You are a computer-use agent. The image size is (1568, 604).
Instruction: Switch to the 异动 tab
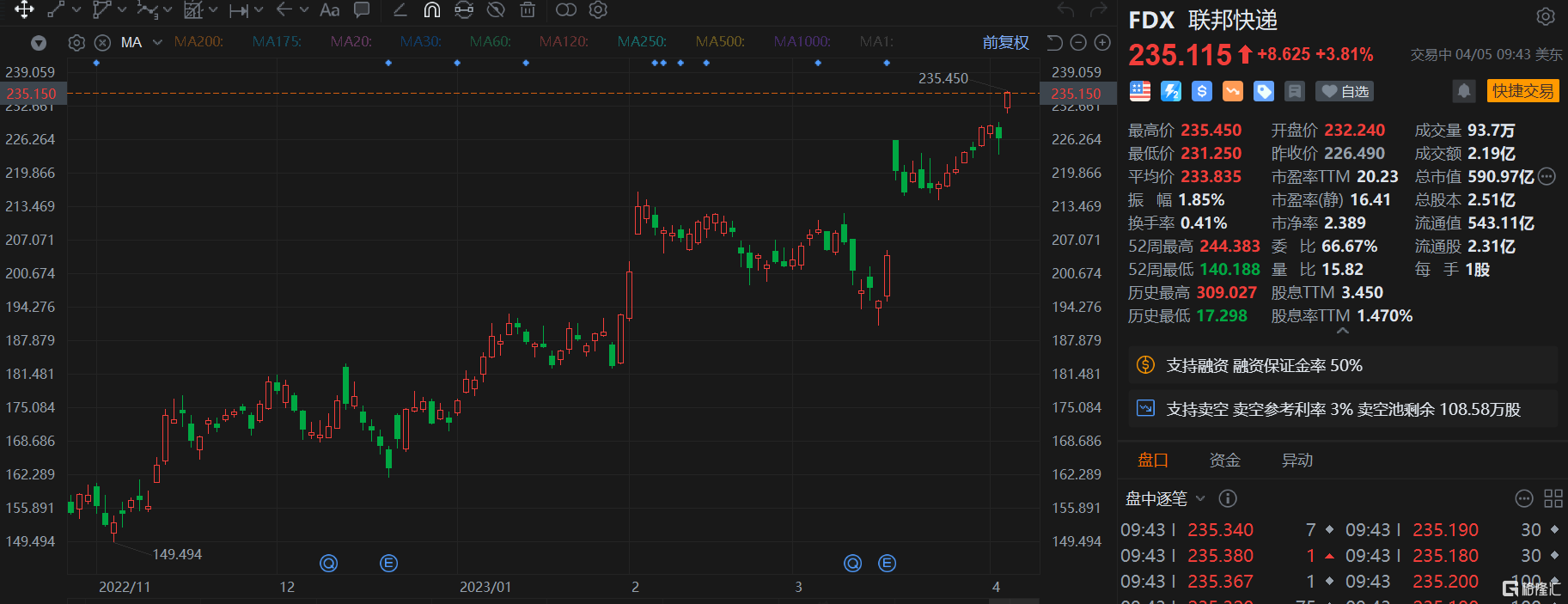pos(1296,461)
